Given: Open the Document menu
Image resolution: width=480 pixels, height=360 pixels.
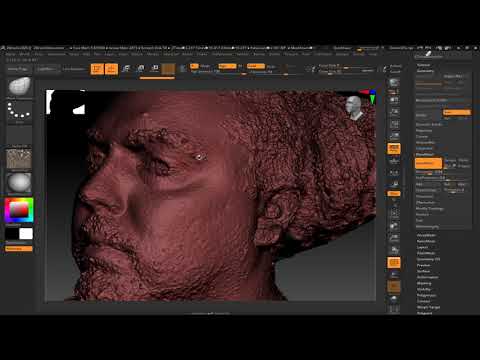Looking at the screenshot, I should point(57,54).
